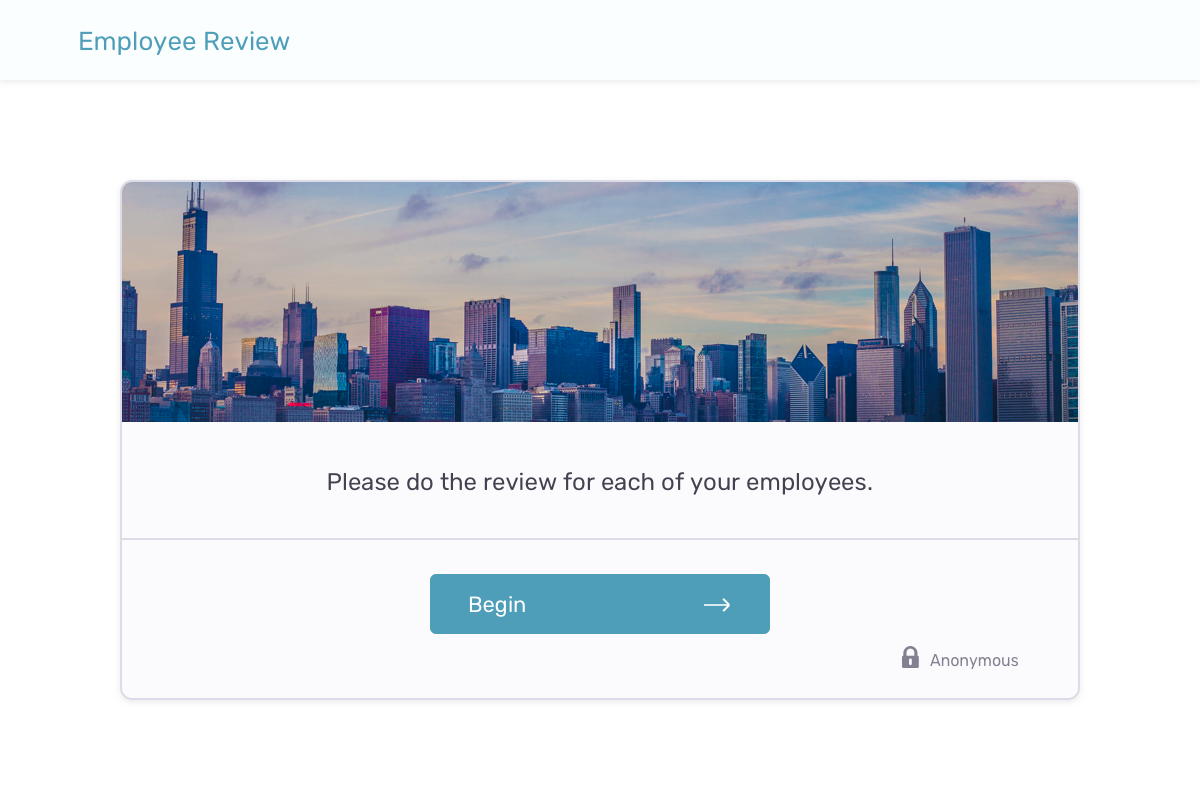The image size is (1200, 800).
Task: Click the lock glyph near the bottom right
Action: tap(910, 658)
